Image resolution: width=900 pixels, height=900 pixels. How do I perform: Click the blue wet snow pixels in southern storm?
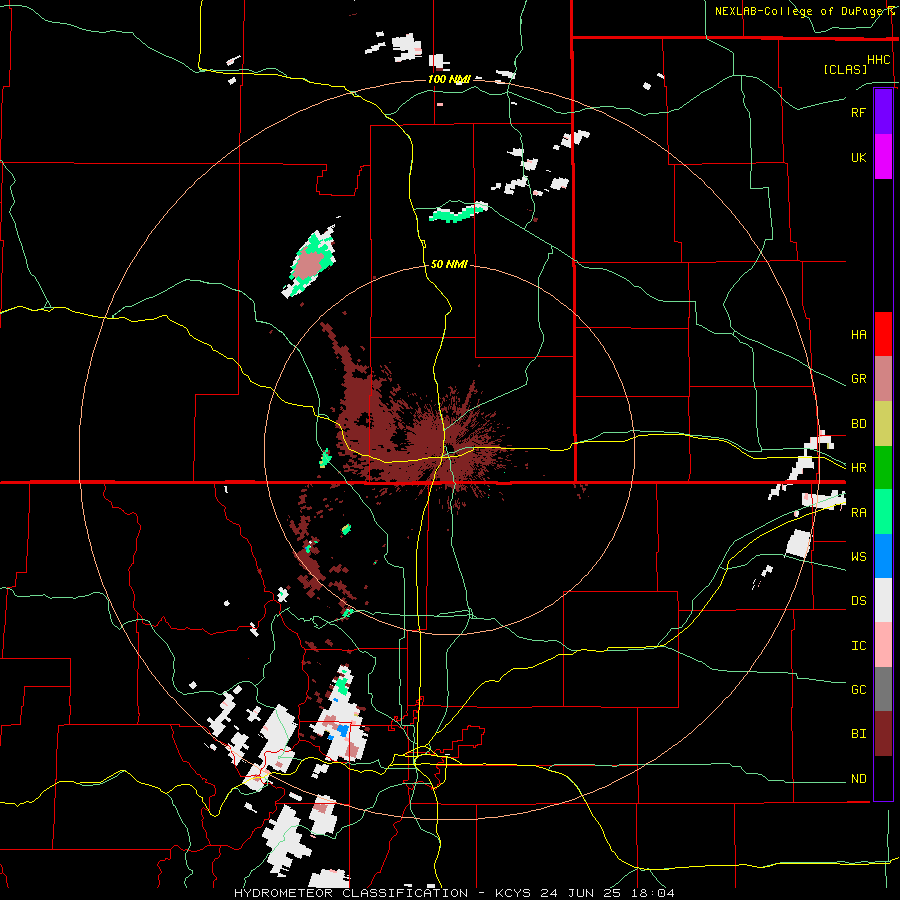pyautogui.click(x=342, y=730)
